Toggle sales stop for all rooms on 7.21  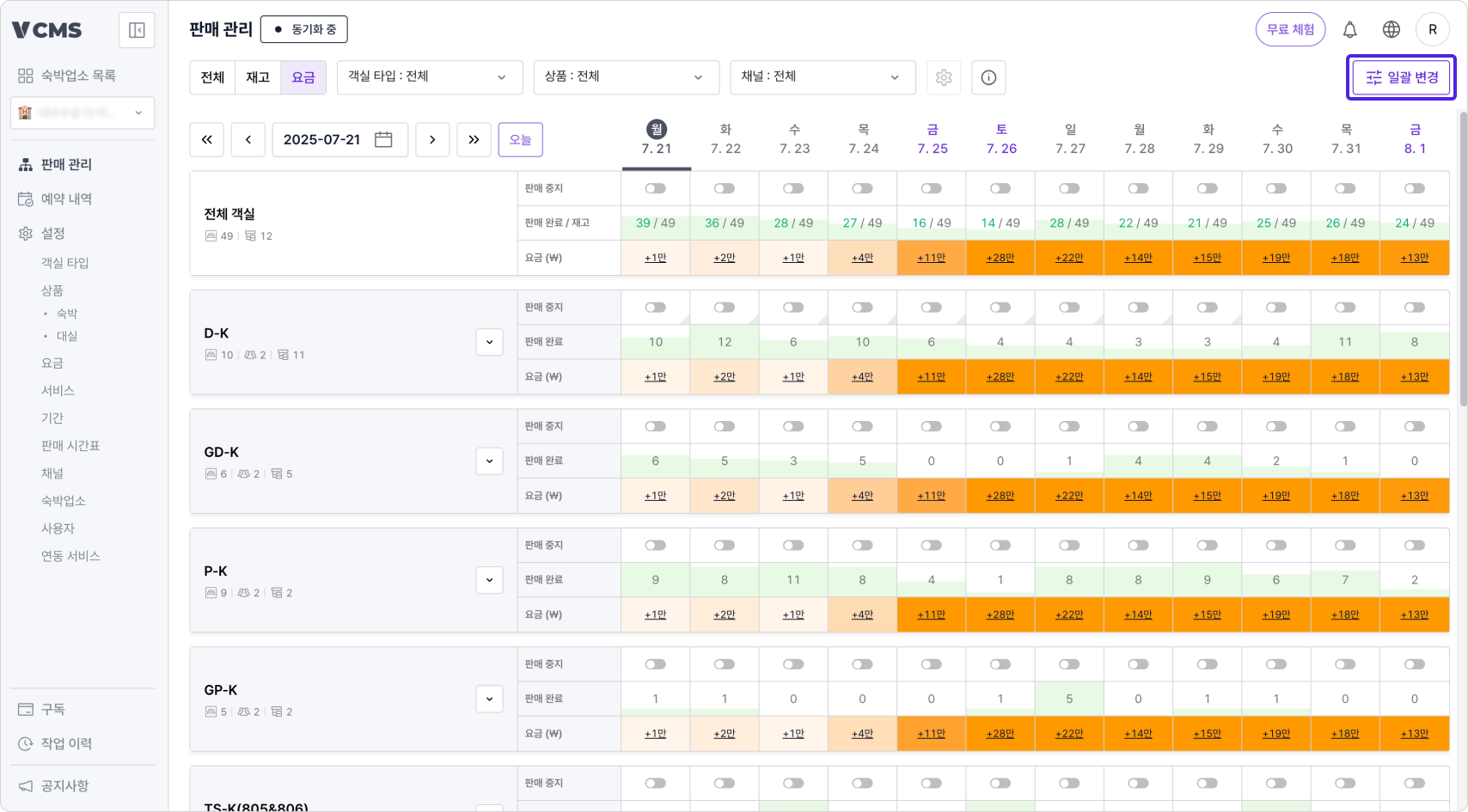pyautogui.click(x=656, y=189)
